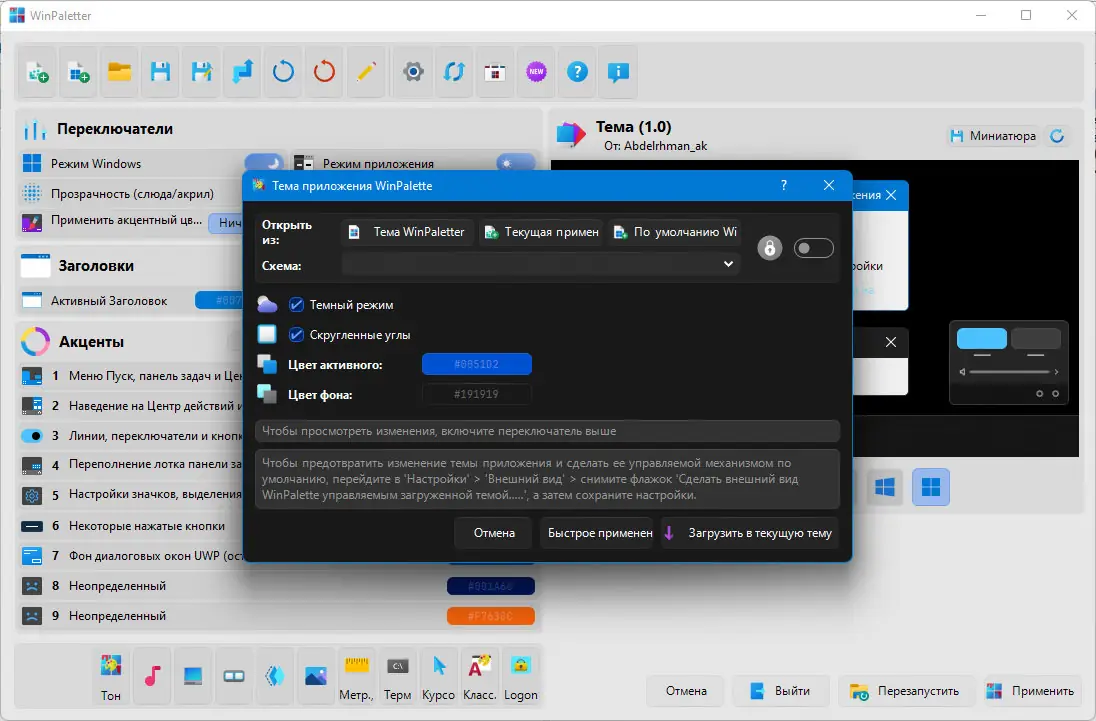Screen dimensions: 1096x721
Task: Enable the live preview toggle switch in dialog
Action: [x=814, y=248]
